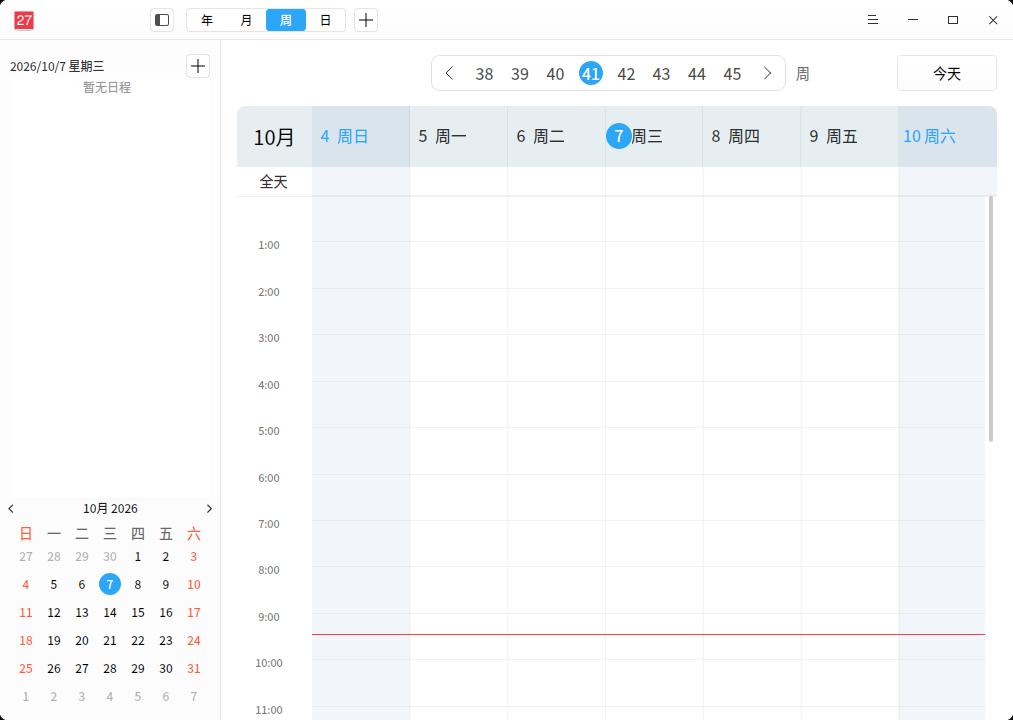Switch to month view (月)
1013x720 pixels.
click(246, 20)
